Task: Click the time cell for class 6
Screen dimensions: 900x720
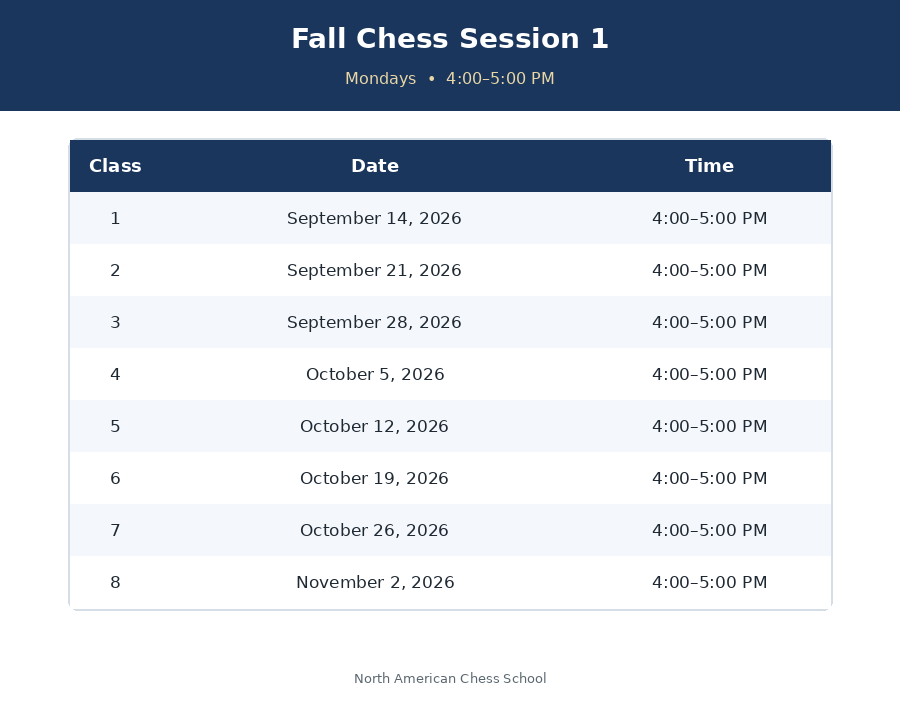Action: tap(709, 478)
